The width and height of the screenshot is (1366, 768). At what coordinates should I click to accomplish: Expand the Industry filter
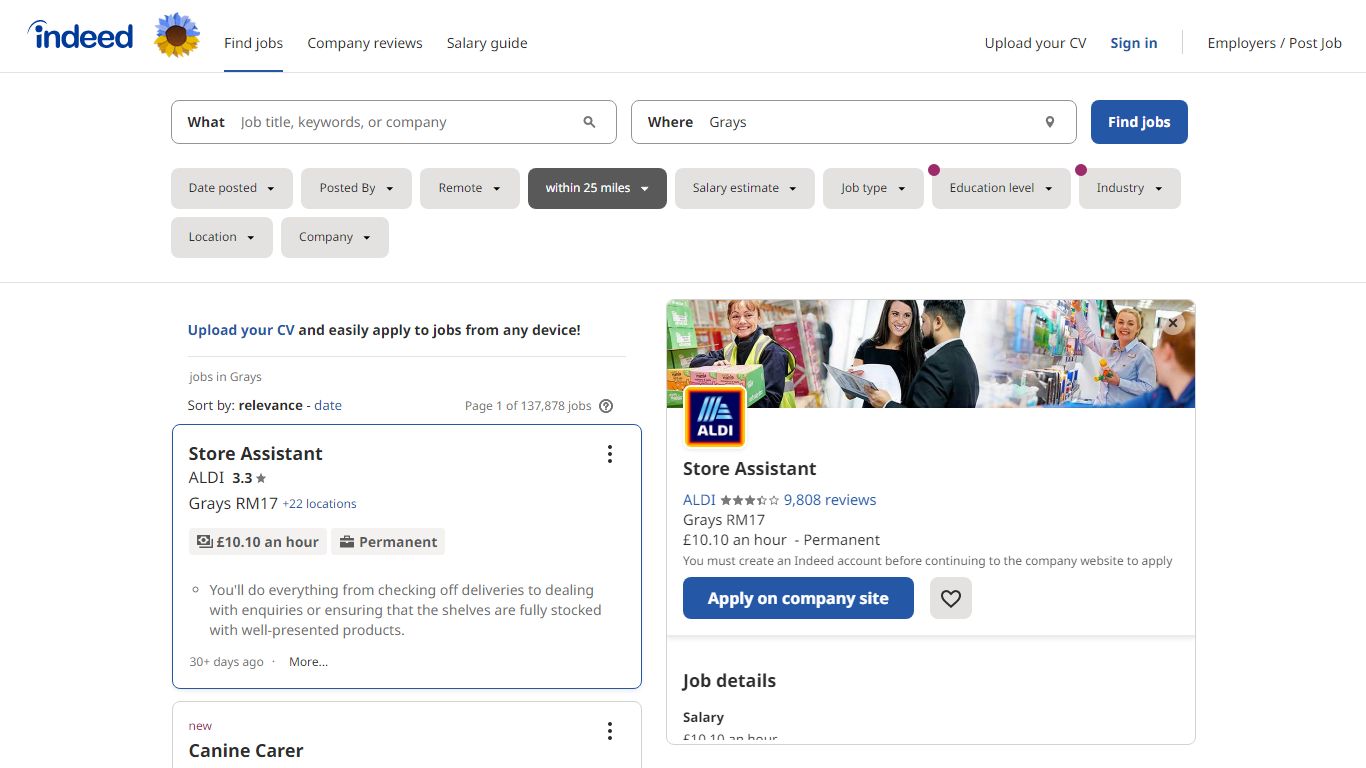point(1130,188)
